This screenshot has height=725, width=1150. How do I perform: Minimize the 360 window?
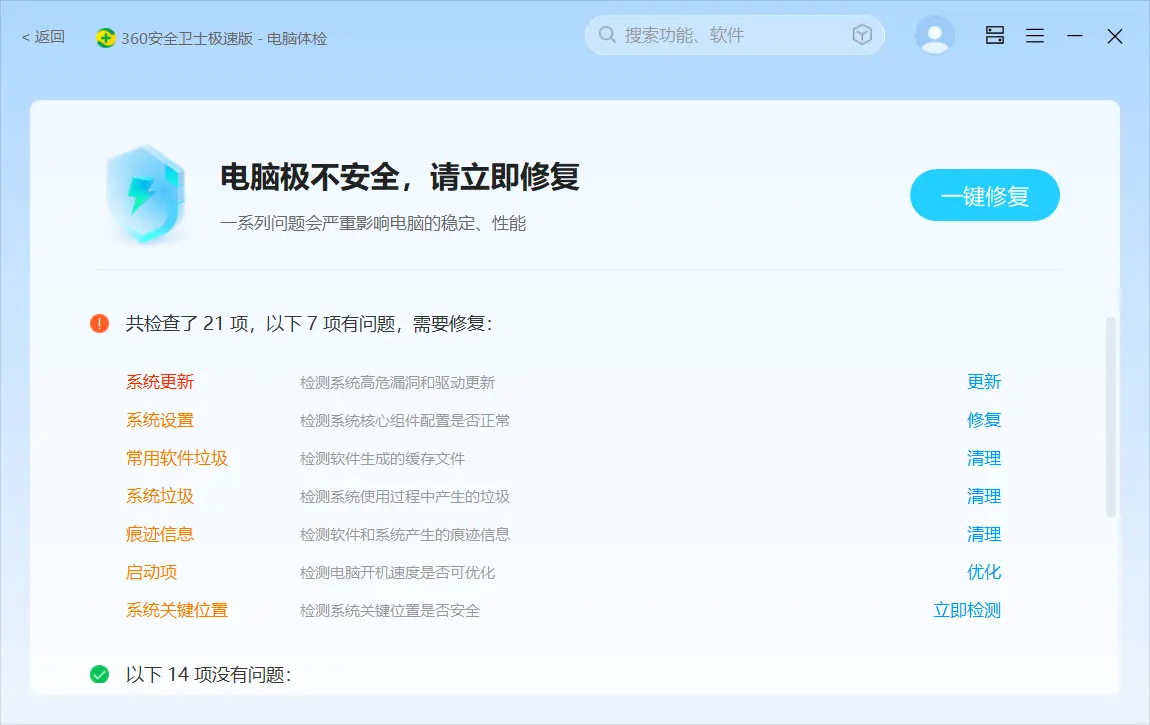click(1075, 35)
